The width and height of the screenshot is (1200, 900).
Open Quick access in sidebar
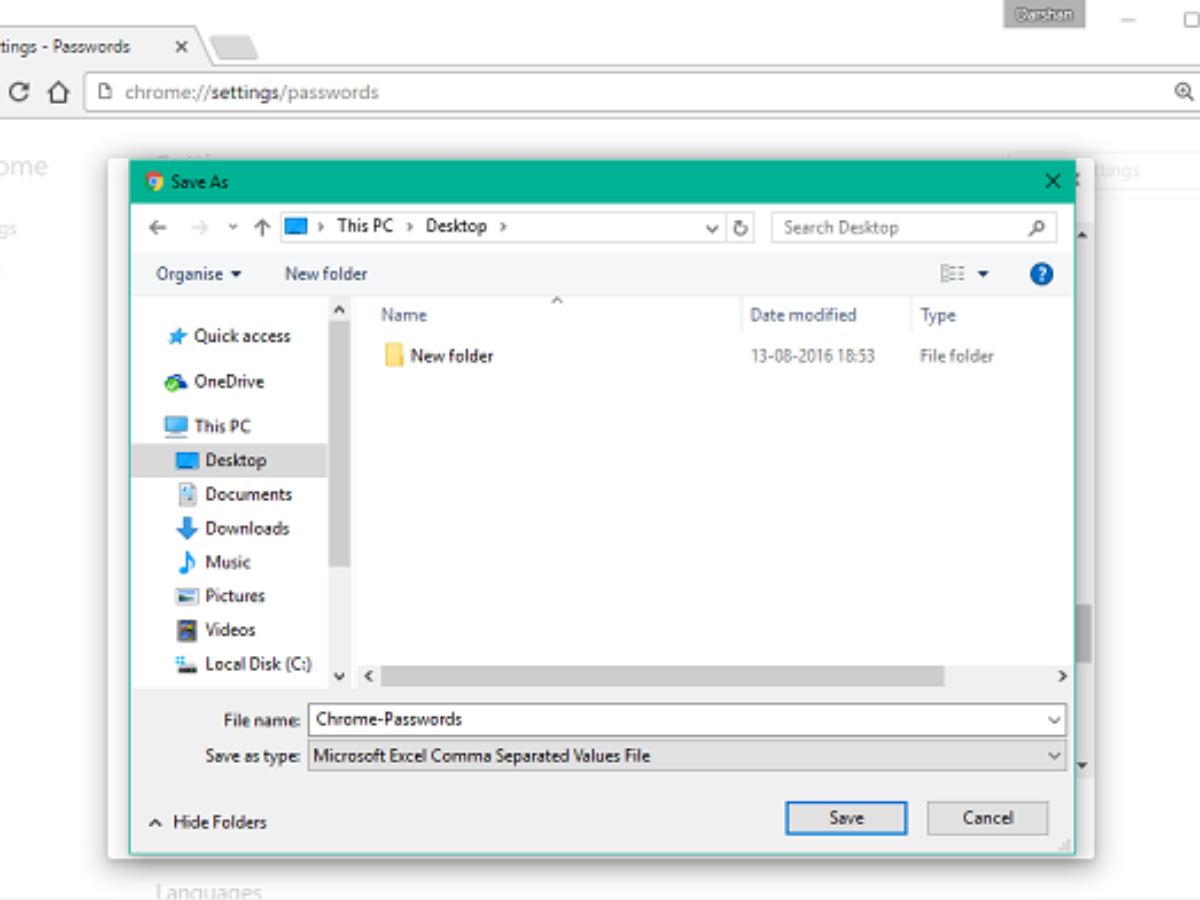(x=229, y=337)
